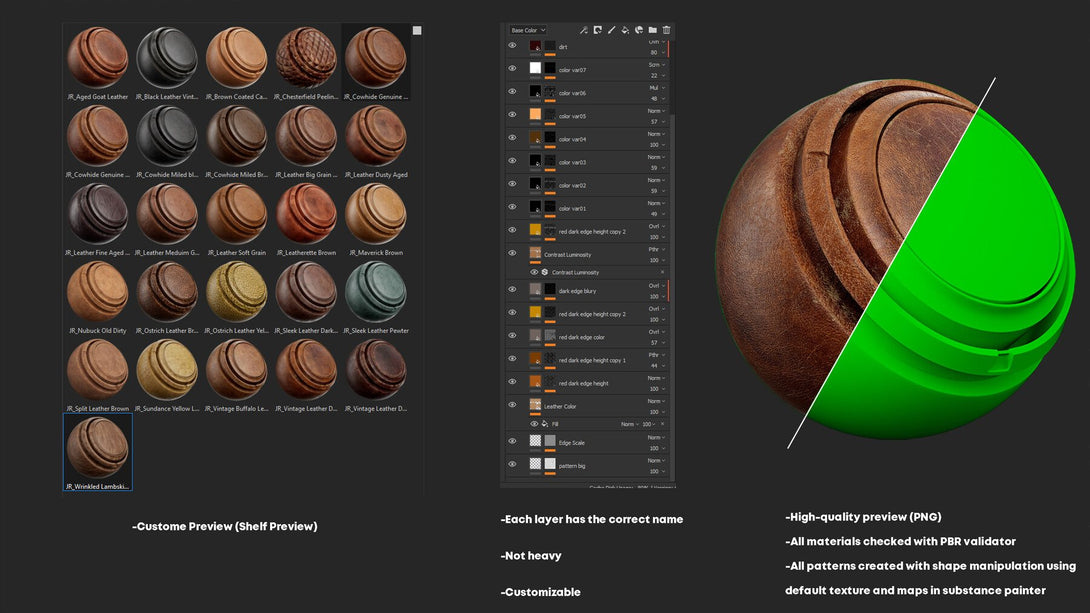Click the Add mask icon in layers toolbar
Image resolution: width=1090 pixels, height=613 pixels.
pyautogui.click(x=597, y=30)
